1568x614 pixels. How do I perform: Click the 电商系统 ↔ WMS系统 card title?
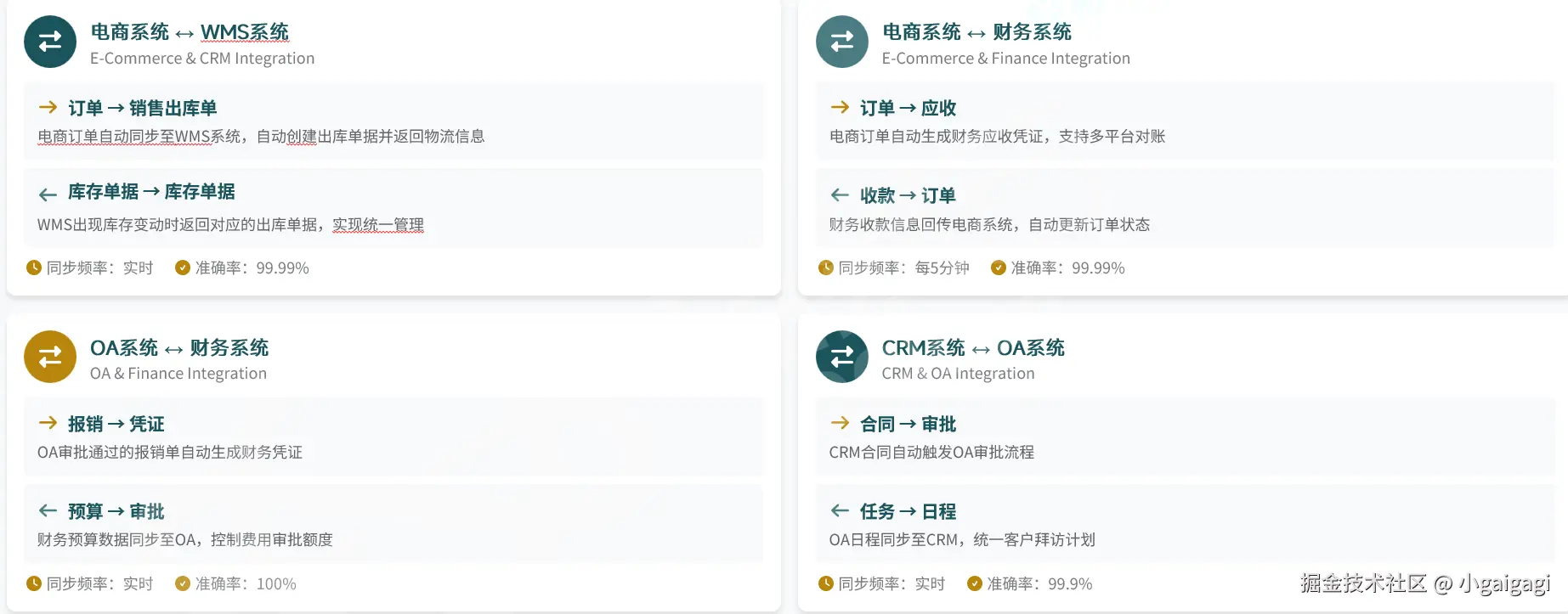[x=190, y=32]
